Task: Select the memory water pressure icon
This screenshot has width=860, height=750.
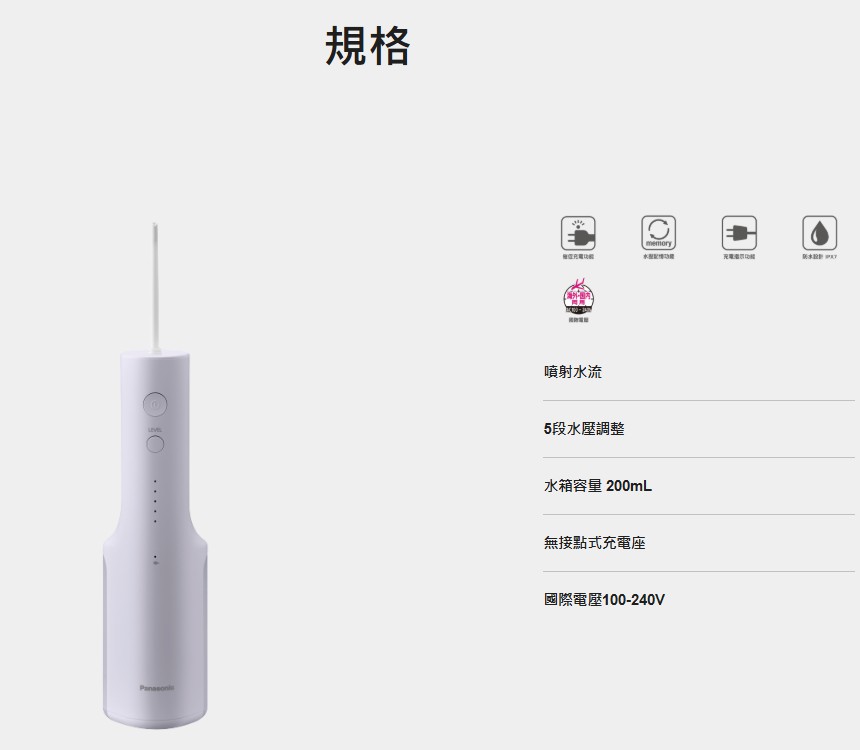Action: point(658,233)
